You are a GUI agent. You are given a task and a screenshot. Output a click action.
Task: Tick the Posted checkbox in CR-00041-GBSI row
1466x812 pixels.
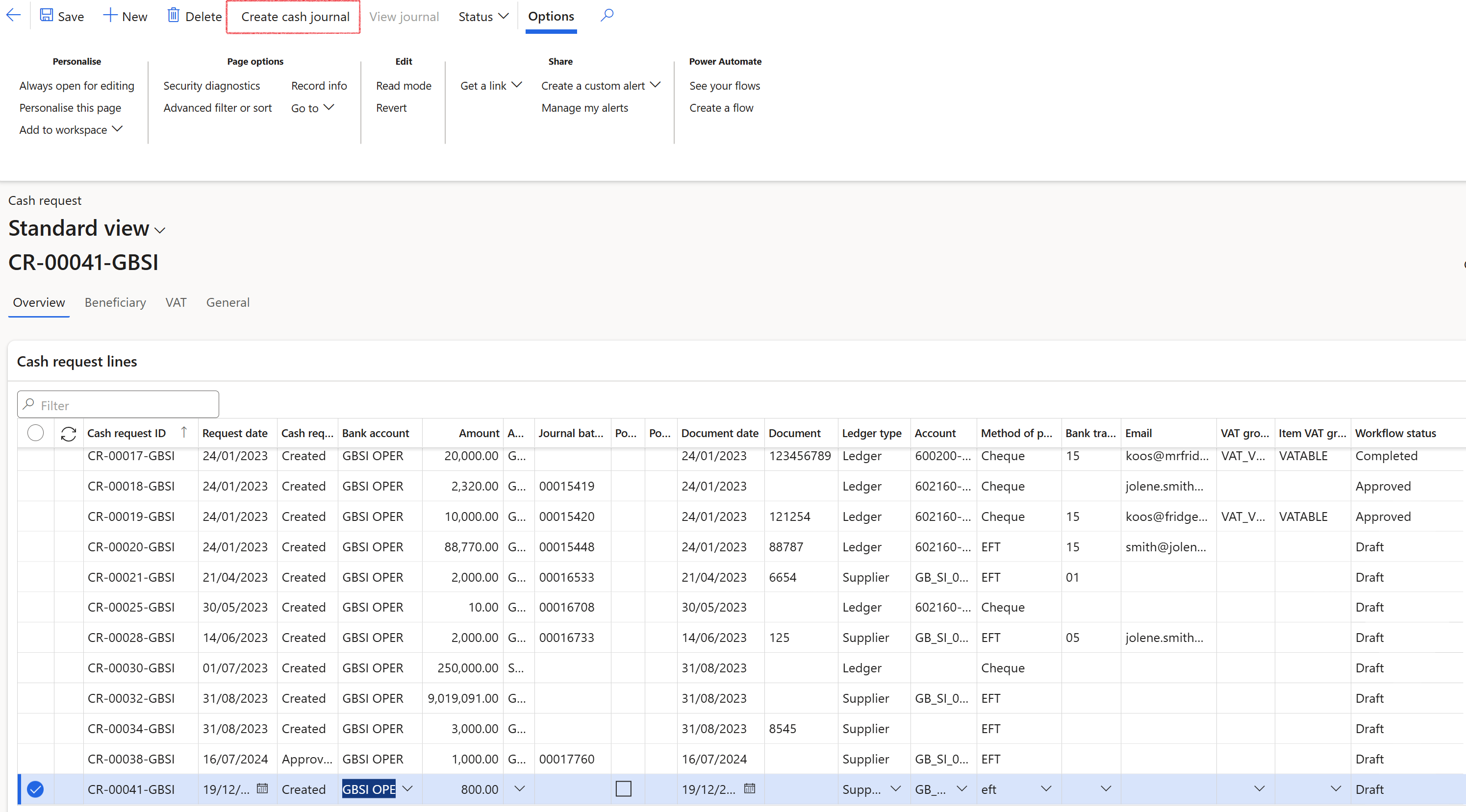pyautogui.click(x=624, y=788)
